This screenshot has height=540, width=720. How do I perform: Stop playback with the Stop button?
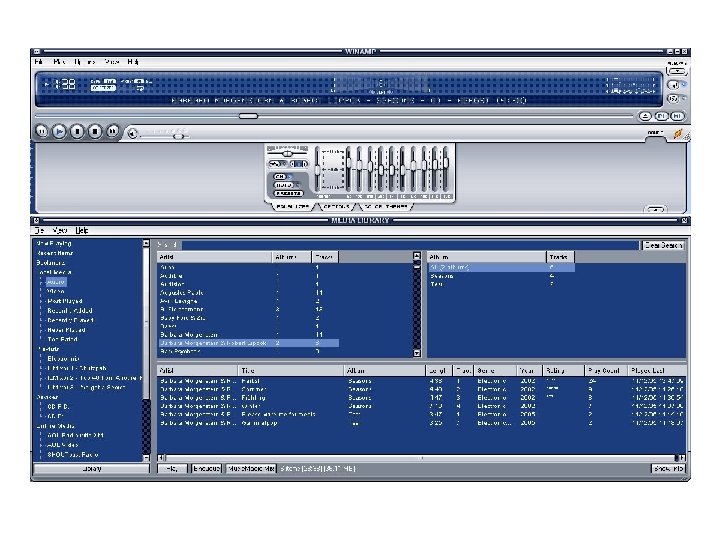click(95, 132)
